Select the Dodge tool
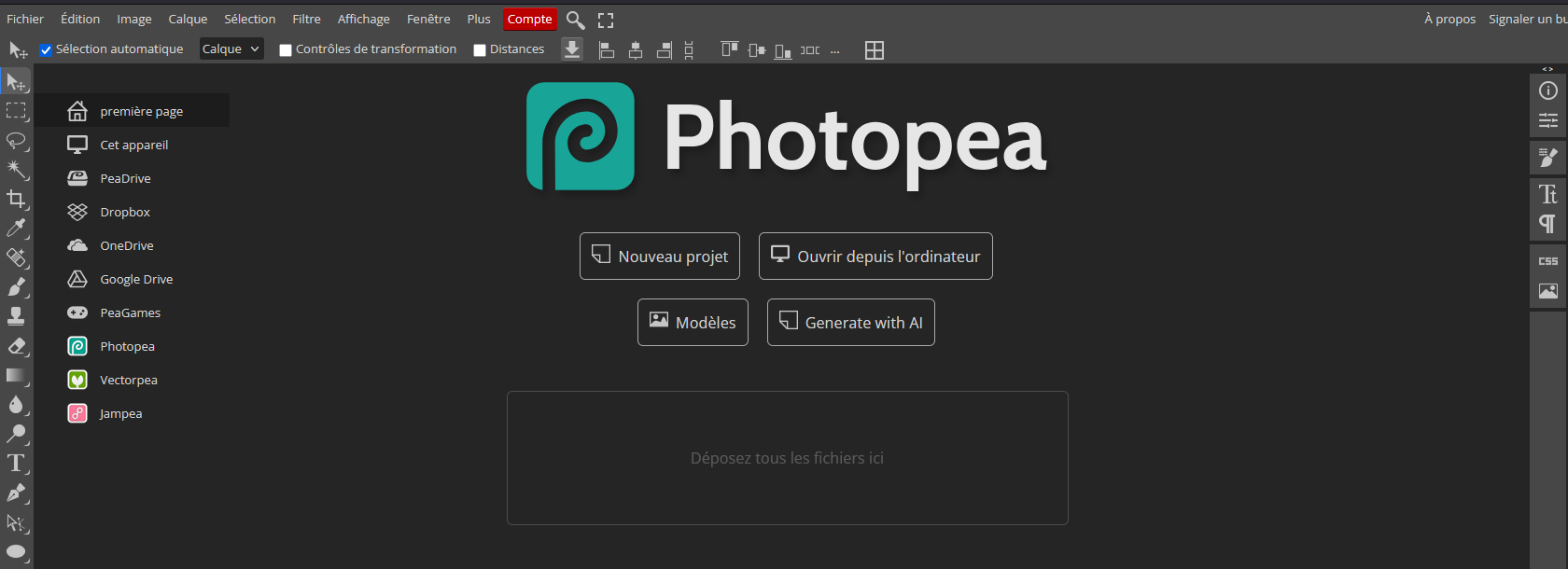The height and width of the screenshot is (569, 1568). coord(16,434)
